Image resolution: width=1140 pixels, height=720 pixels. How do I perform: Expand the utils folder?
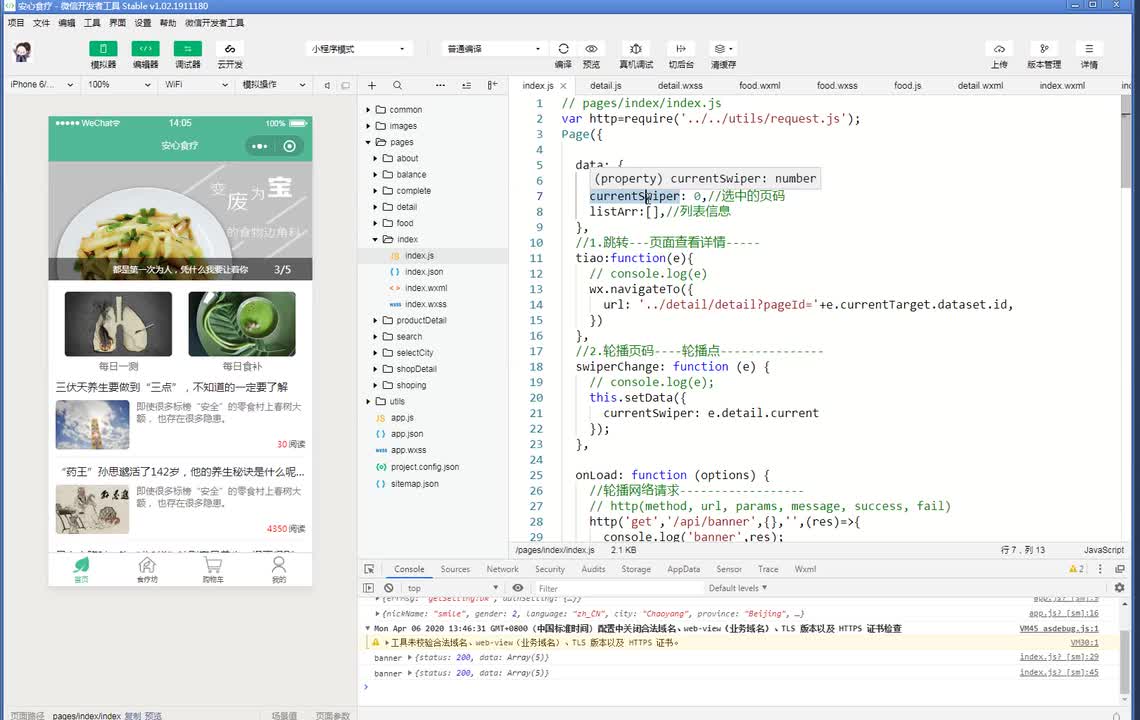click(x=397, y=401)
